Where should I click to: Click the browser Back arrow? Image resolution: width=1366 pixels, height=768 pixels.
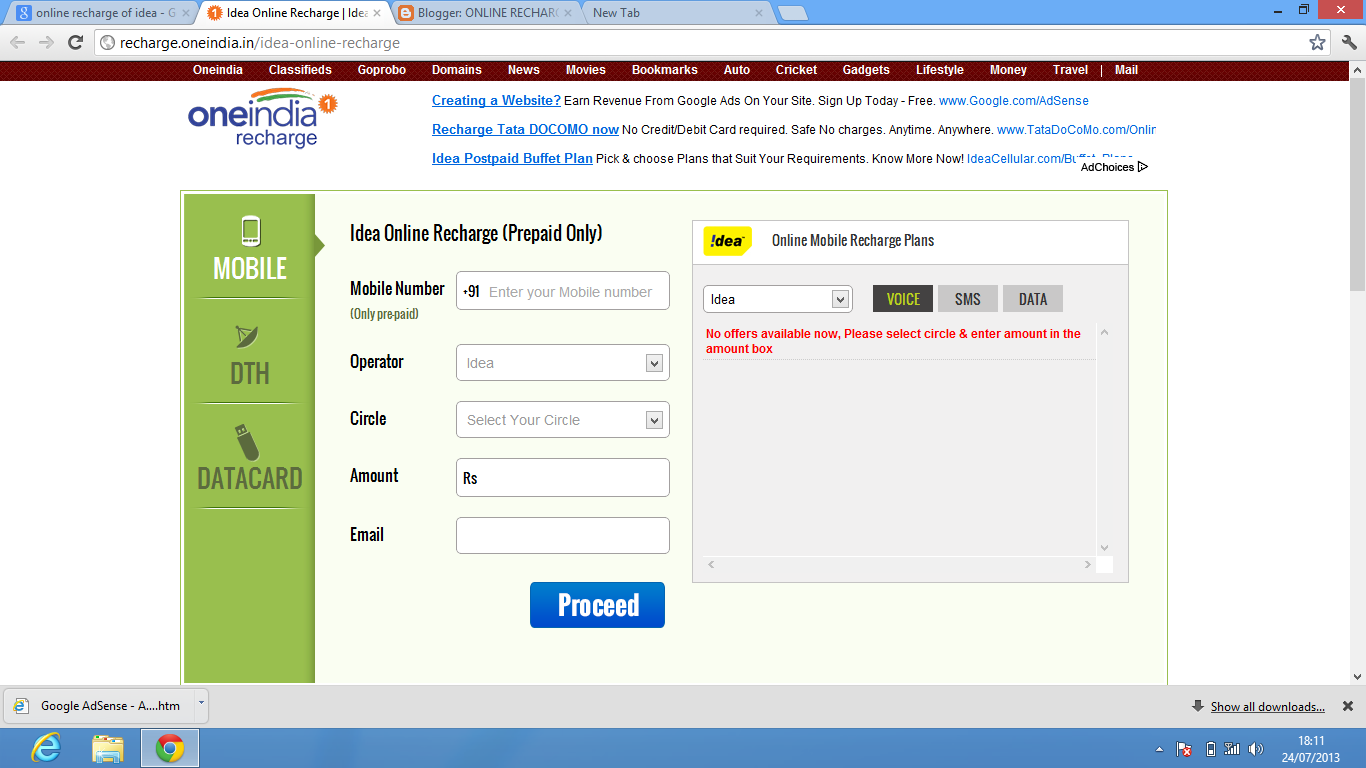click(x=17, y=43)
